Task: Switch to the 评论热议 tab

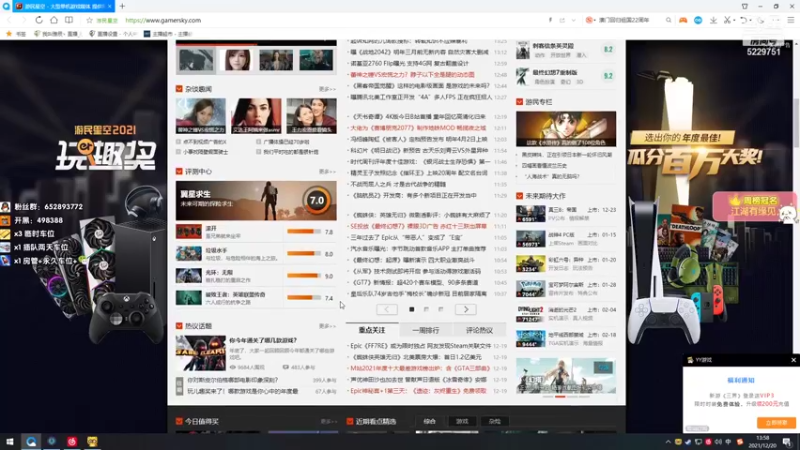Action: (x=479, y=330)
